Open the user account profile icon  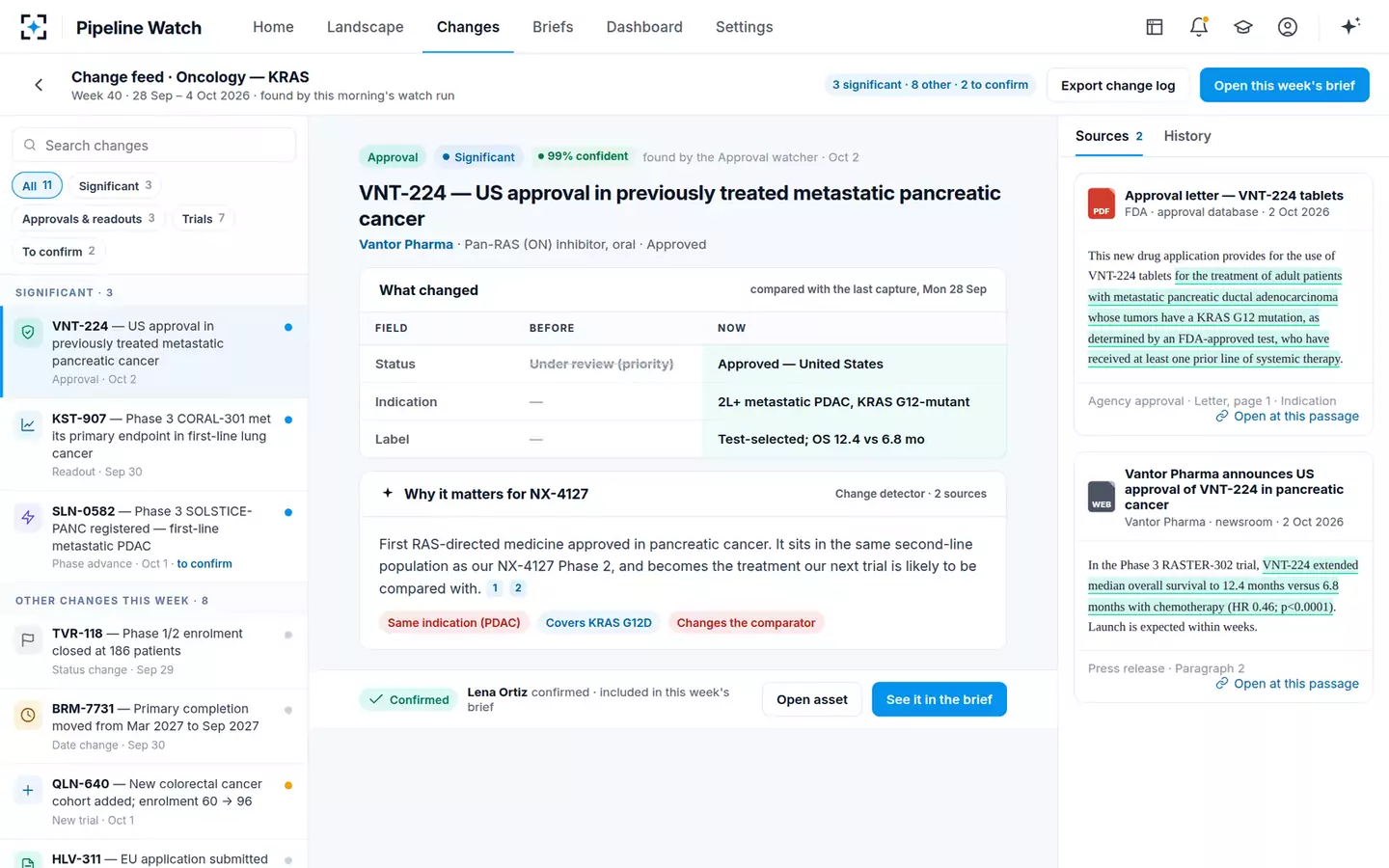(x=1288, y=27)
